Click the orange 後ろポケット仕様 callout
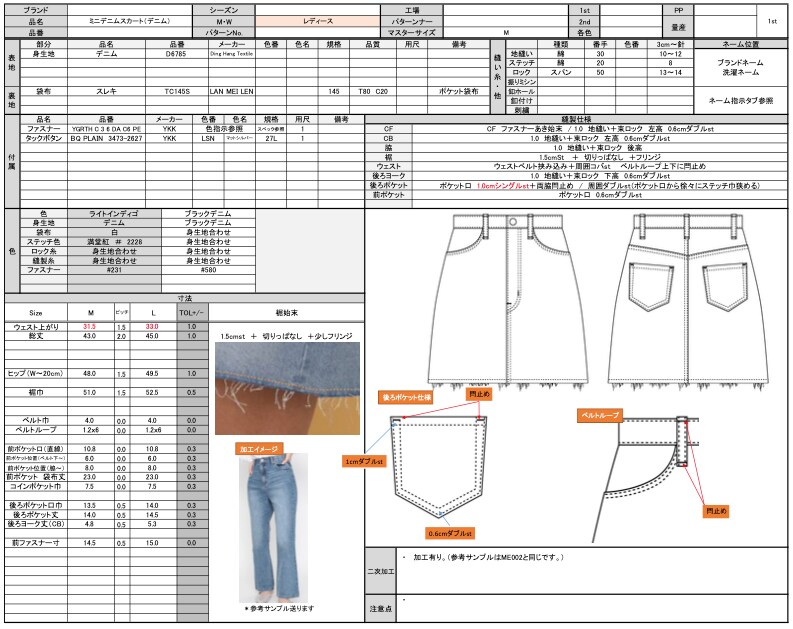This screenshot has width=793, height=629. (x=406, y=397)
